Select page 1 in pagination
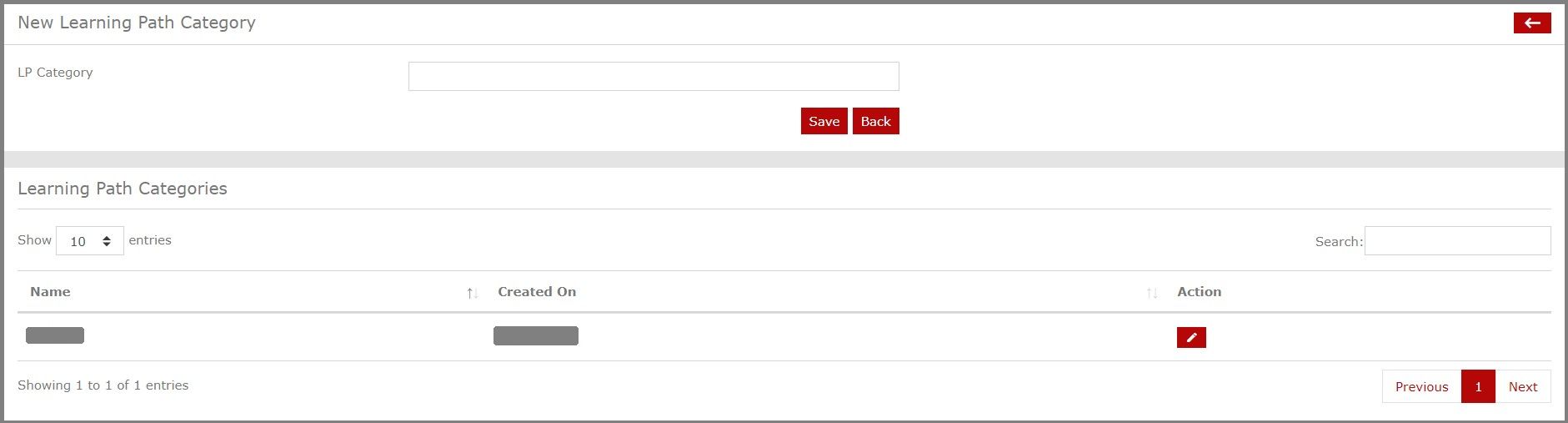Image resolution: width=1568 pixels, height=423 pixels. point(1479,386)
